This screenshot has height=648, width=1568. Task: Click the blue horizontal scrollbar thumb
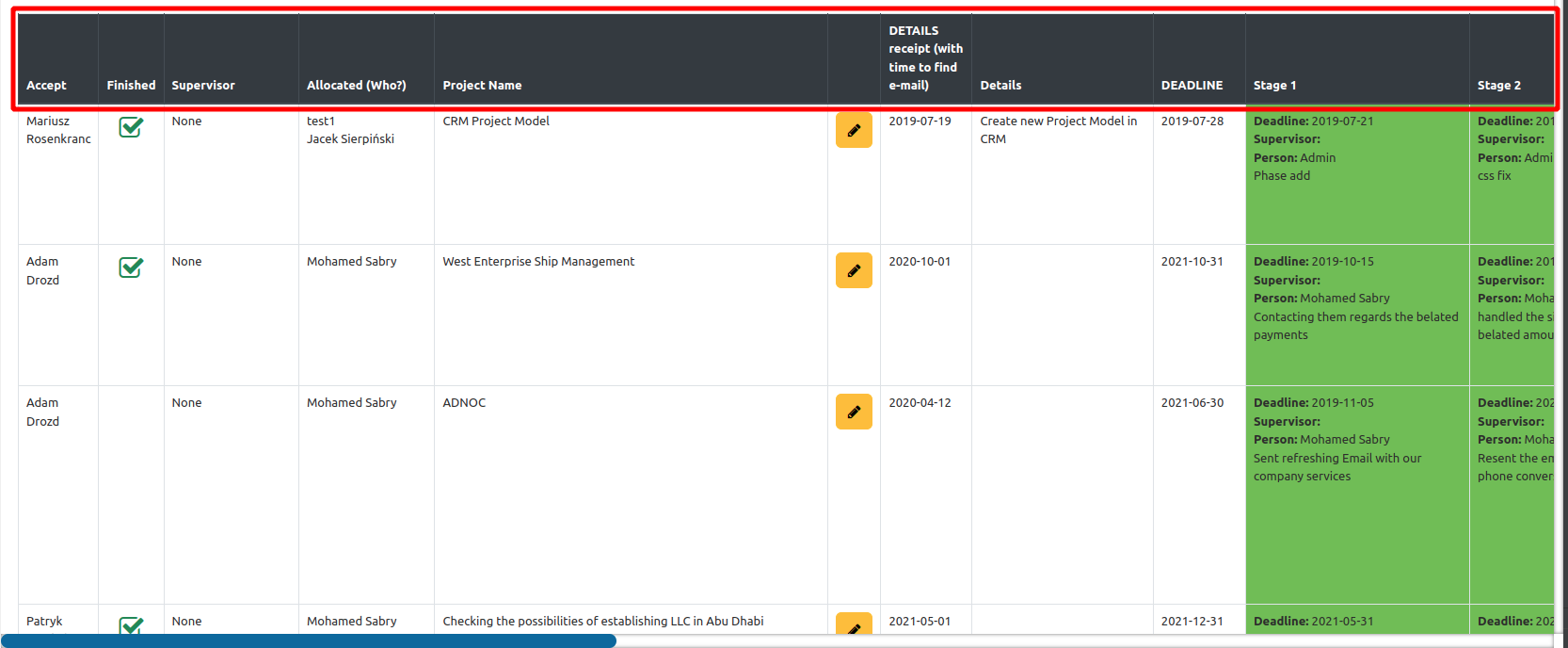pos(309,640)
